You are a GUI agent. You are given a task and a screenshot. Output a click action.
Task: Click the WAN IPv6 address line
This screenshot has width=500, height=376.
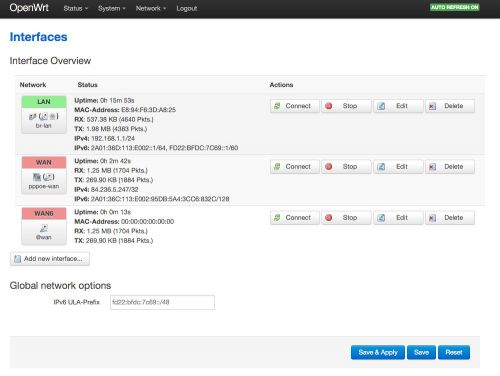point(152,199)
